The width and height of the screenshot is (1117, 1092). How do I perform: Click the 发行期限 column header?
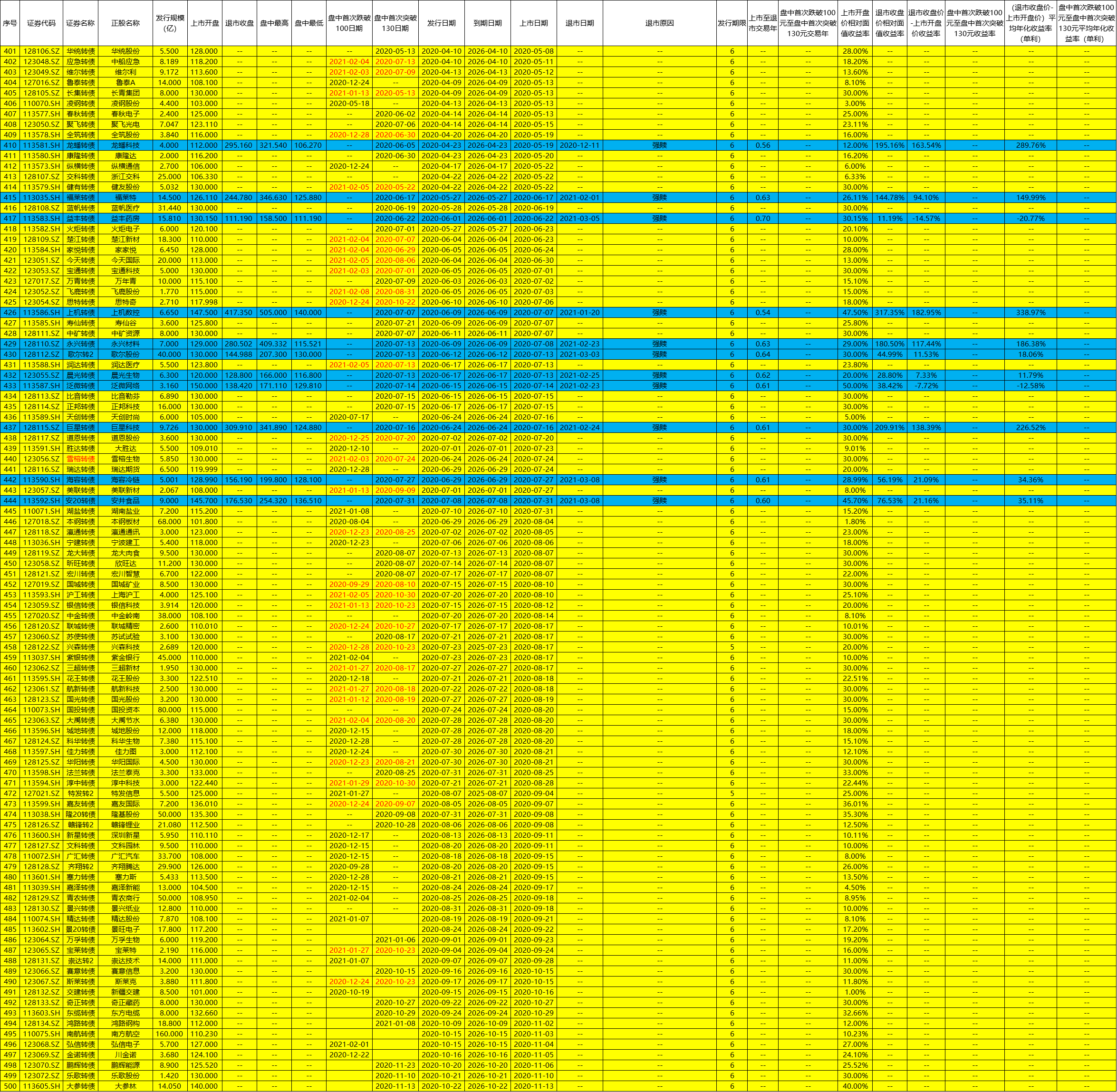pos(732,23)
